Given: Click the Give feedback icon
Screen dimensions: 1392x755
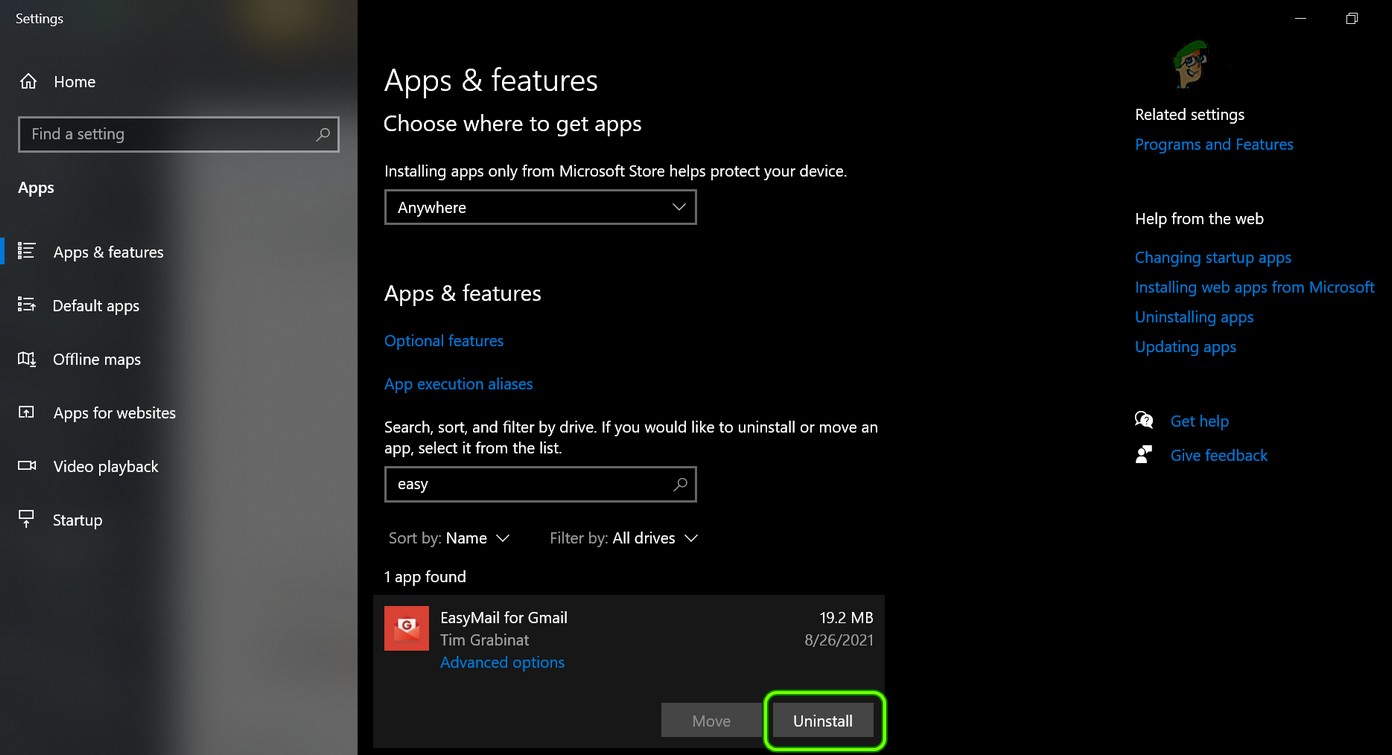Looking at the screenshot, I should 1143,454.
